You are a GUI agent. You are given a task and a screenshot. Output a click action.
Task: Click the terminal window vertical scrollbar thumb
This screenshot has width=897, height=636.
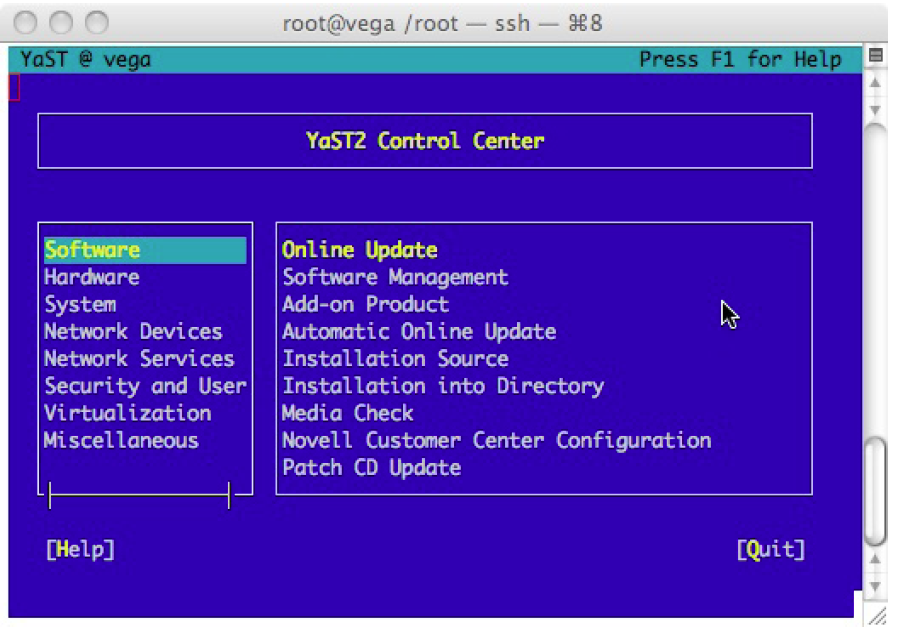pyautogui.click(x=875, y=492)
